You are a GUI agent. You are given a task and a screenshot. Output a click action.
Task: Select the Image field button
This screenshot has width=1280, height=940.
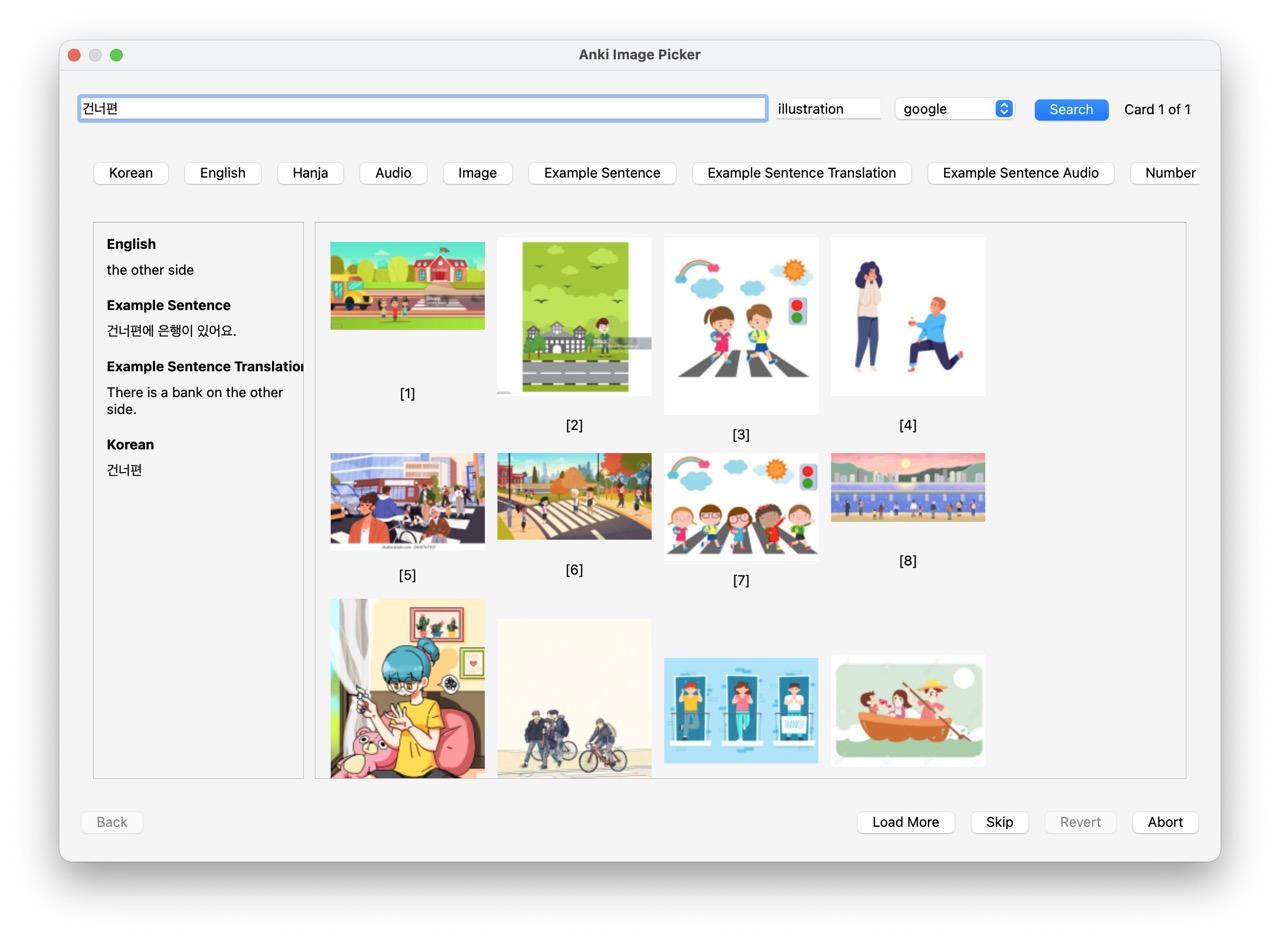[x=477, y=173]
